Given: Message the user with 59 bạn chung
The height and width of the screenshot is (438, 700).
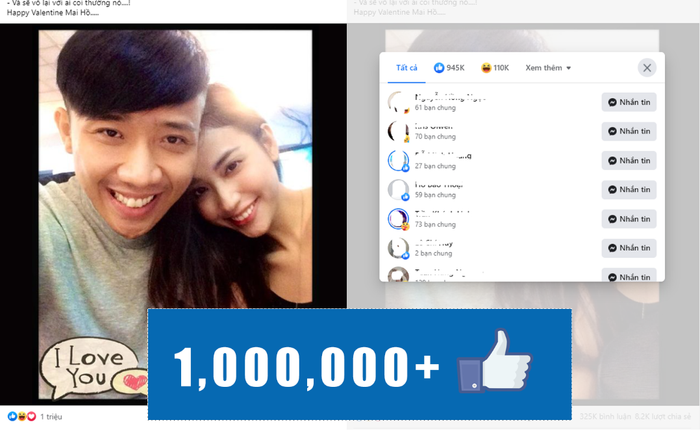Looking at the screenshot, I should (x=629, y=190).
